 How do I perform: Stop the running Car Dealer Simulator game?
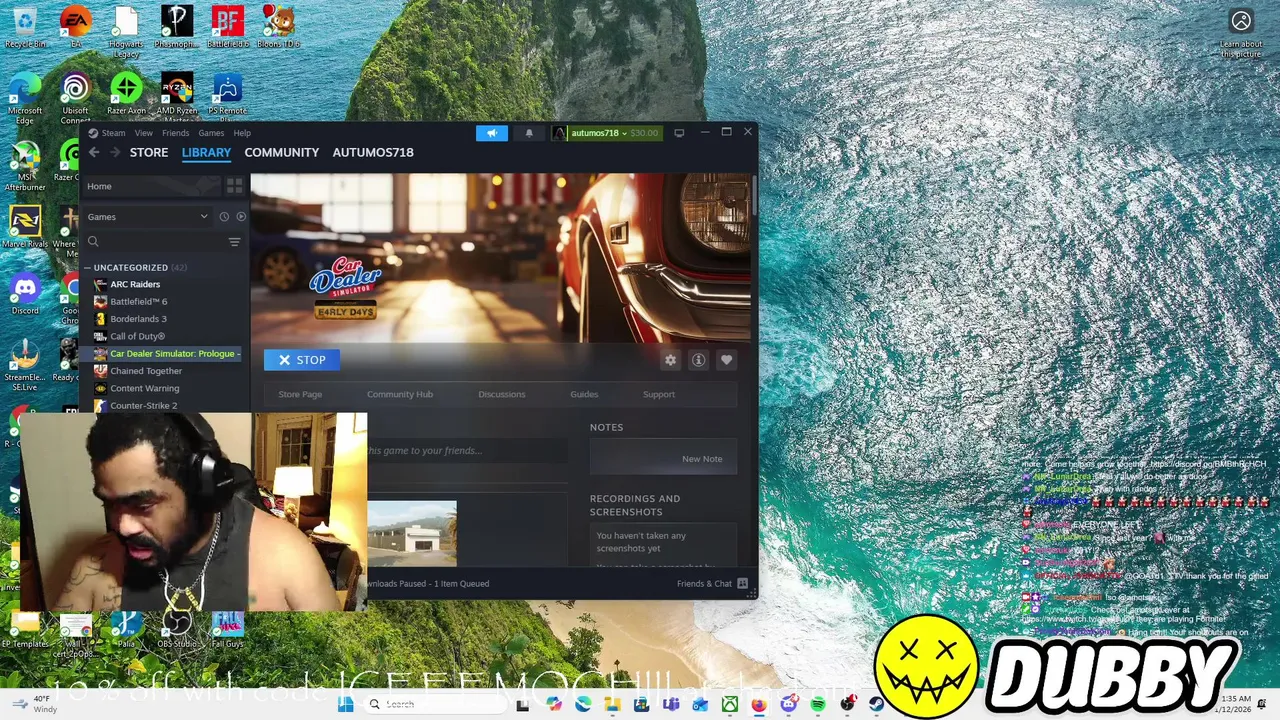pos(302,360)
